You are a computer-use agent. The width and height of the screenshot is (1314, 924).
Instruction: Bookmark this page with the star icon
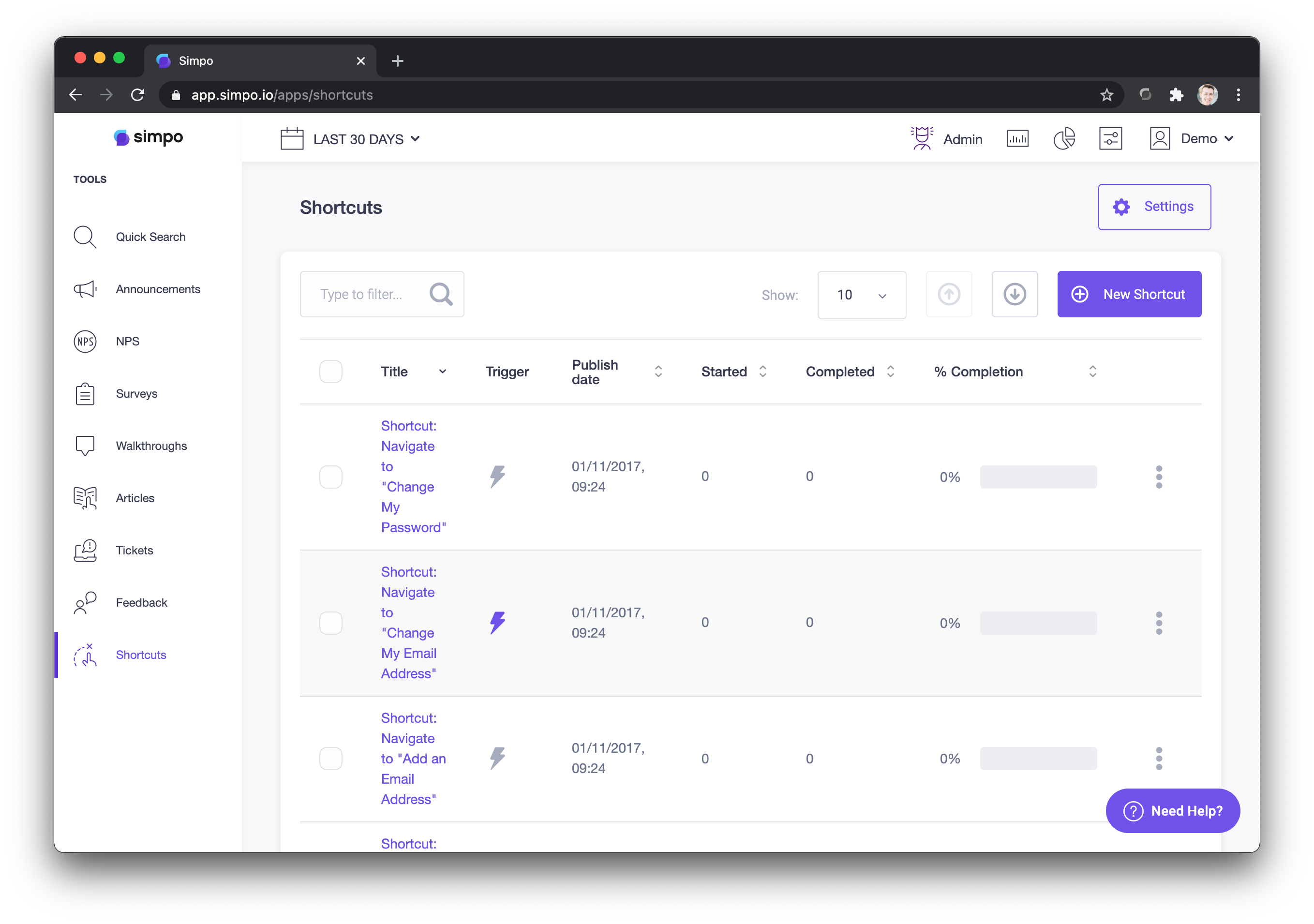point(1106,95)
